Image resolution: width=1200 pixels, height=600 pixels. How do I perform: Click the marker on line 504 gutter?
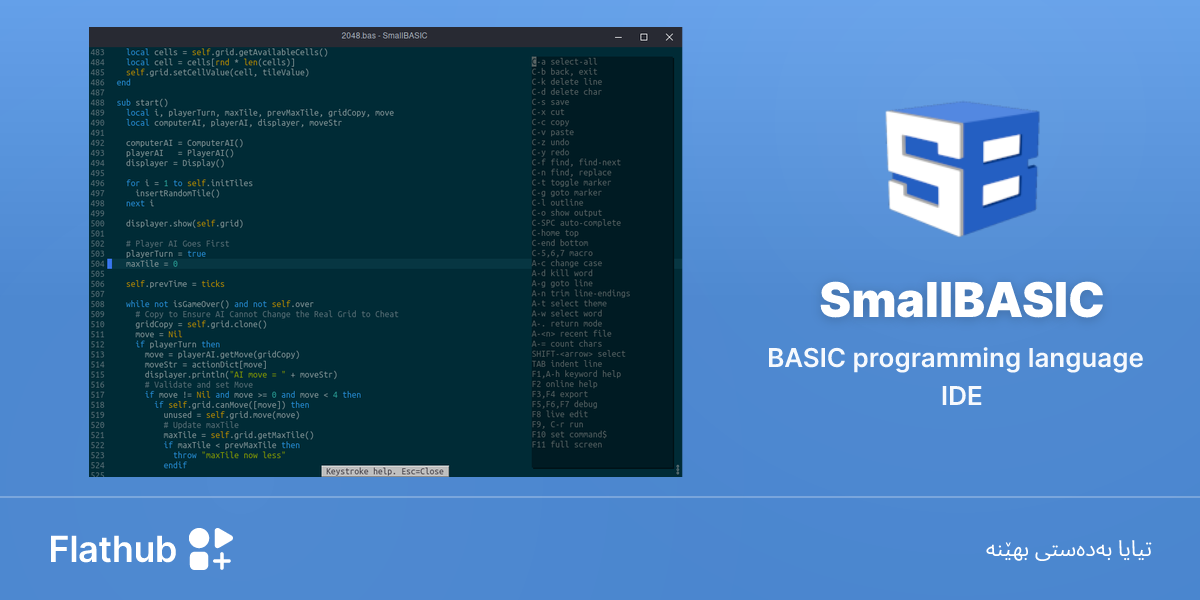(x=110, y=264)
